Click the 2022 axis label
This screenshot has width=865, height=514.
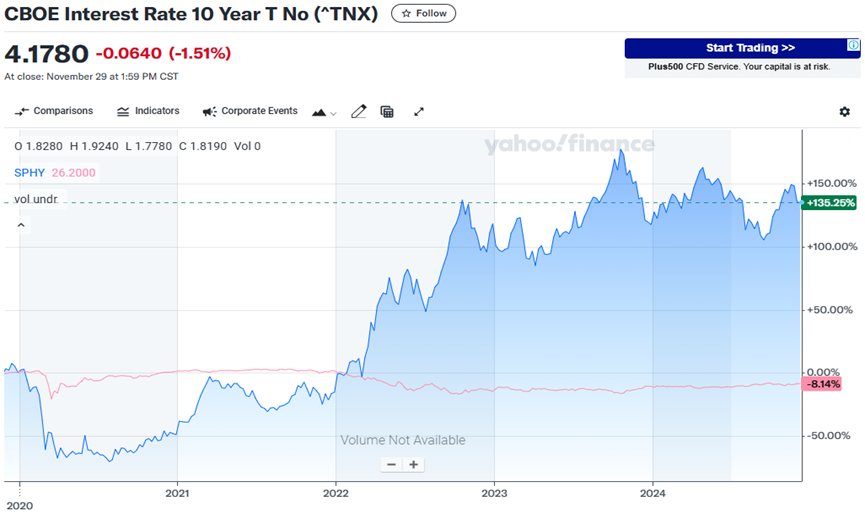click(335, 493)
